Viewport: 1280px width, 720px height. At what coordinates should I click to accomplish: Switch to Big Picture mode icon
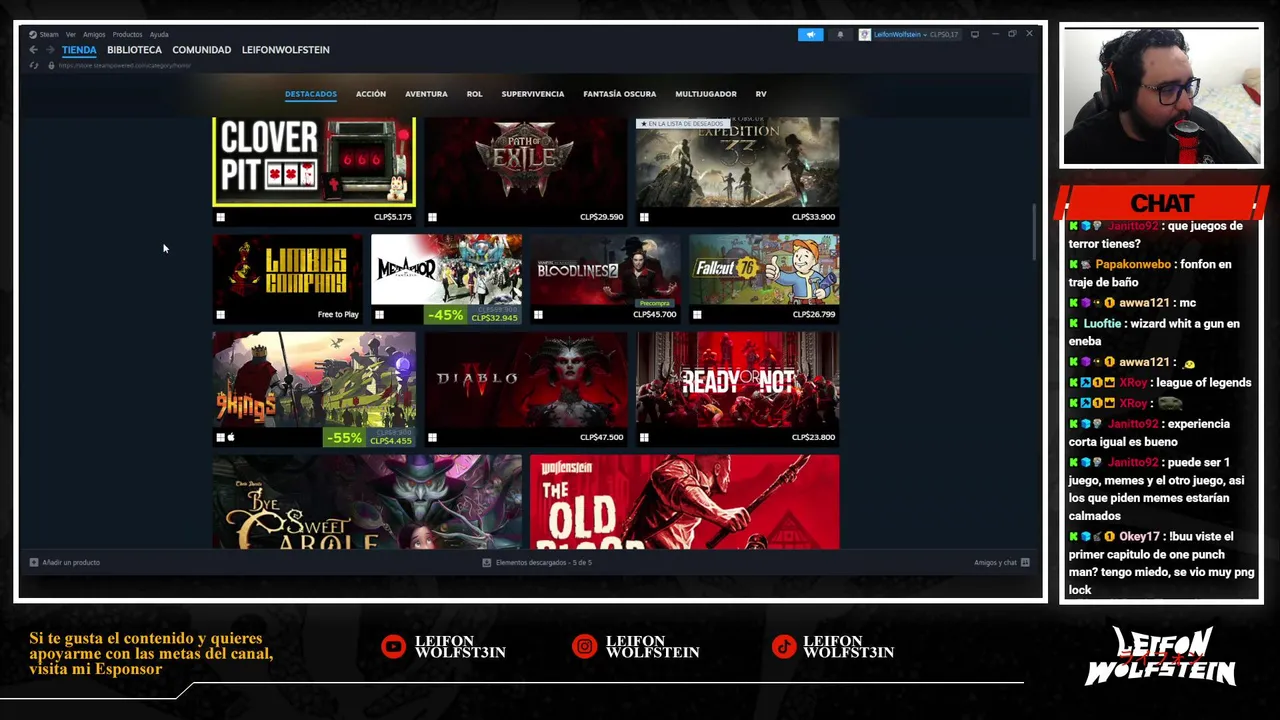click(975, 34)
